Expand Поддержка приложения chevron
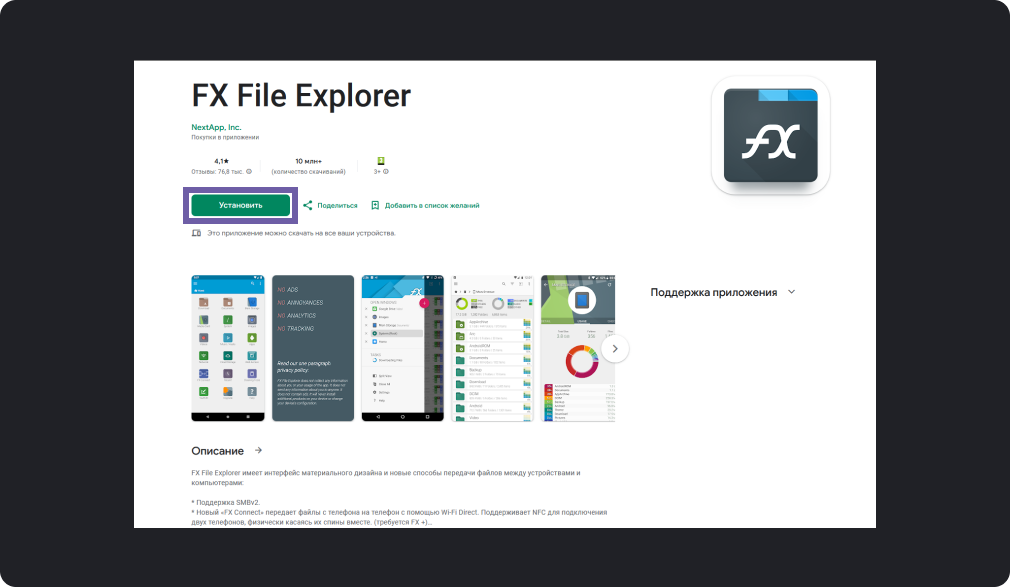This screenshot has width=1010, height=587. tap(792, 292)
